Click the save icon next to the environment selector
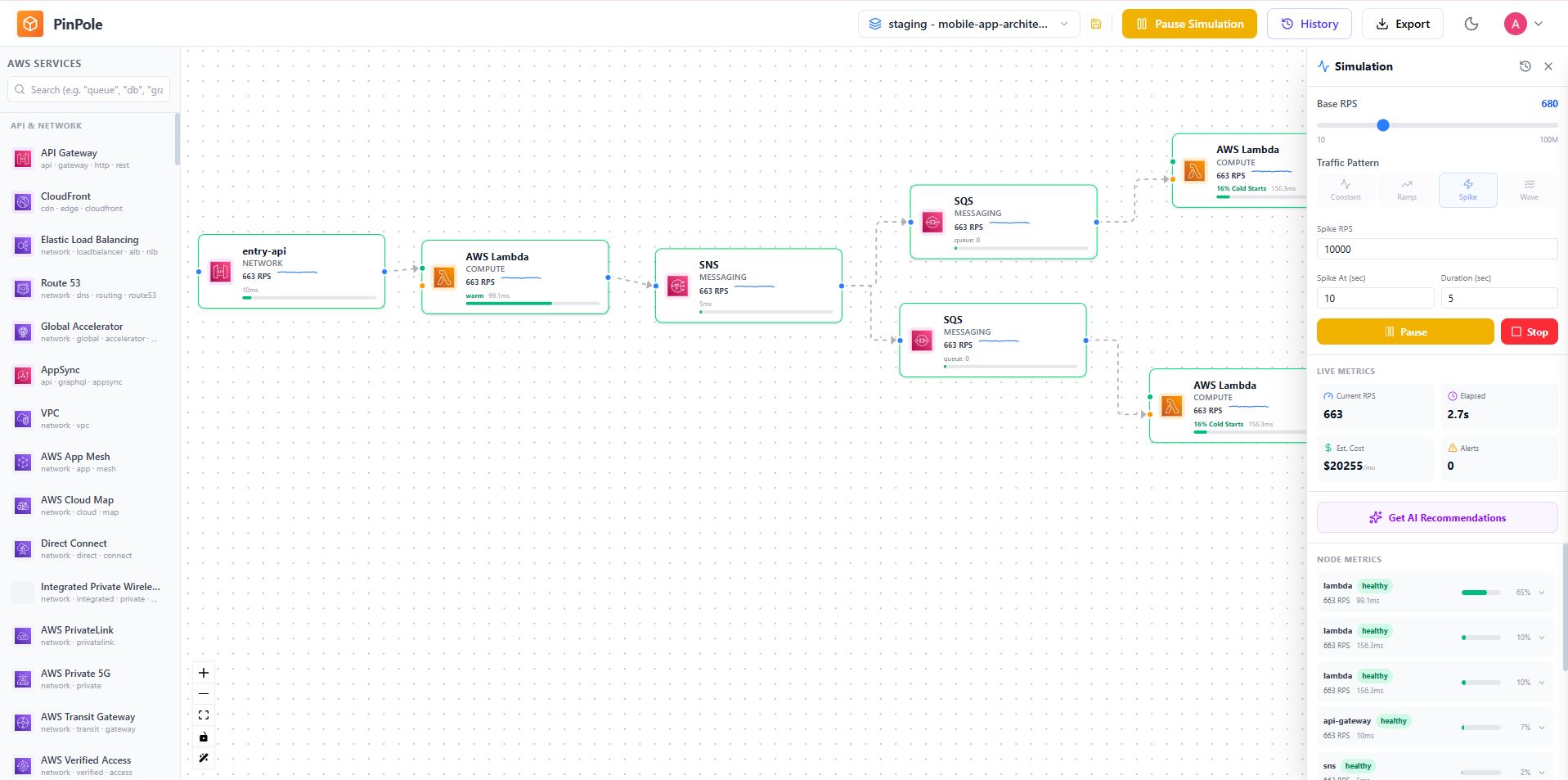 tap(1096, 24)
